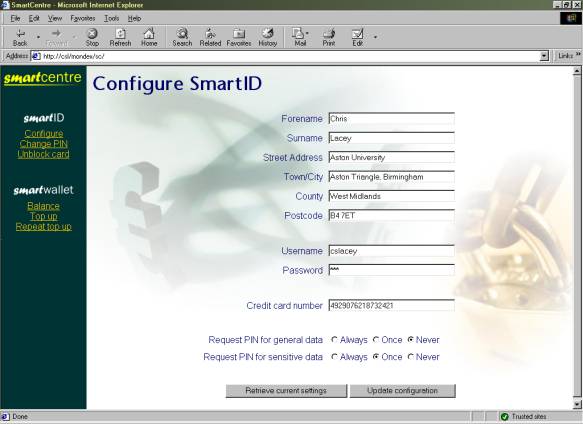Open the Search toolbar icon
The width and height of the screenshot is (583, 424).
click(x=182, y=37)
